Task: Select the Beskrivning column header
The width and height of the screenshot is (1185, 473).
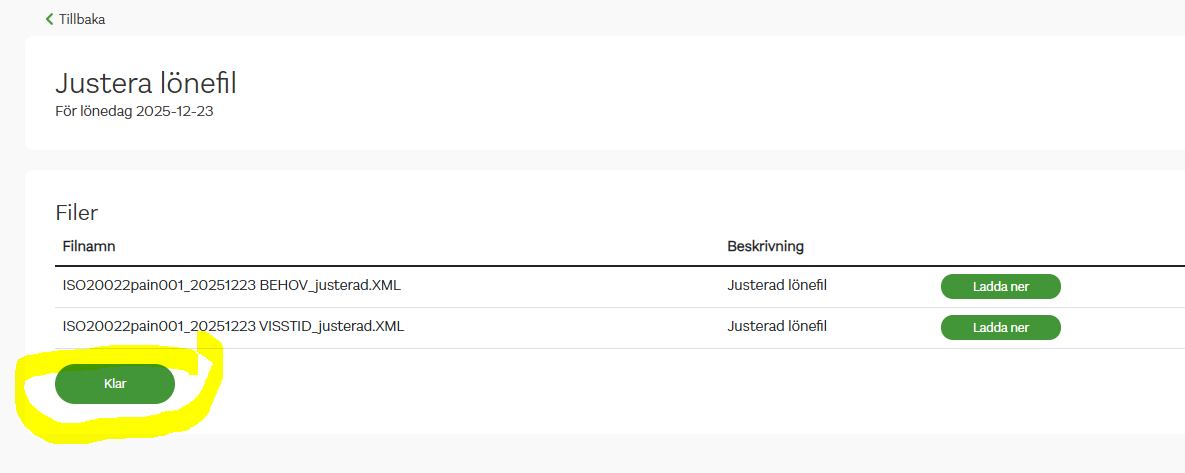Action: click(x=765, y=246)
